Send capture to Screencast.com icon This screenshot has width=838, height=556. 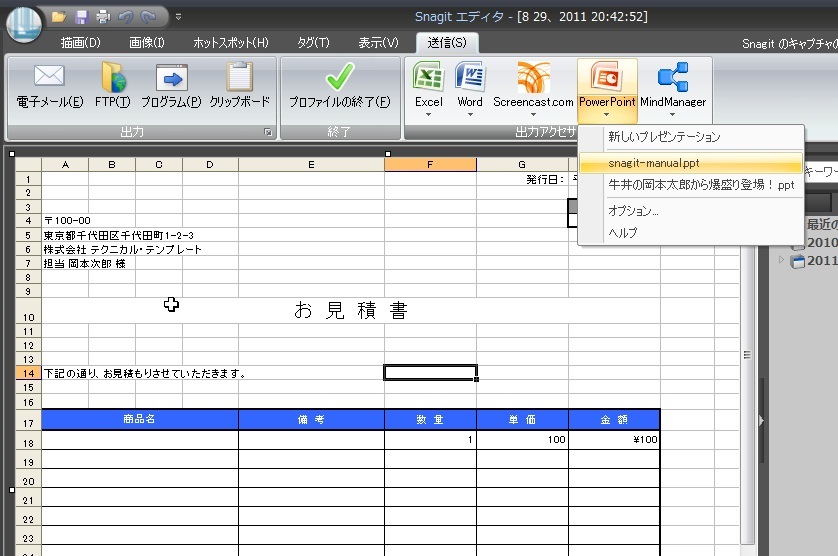click(533, 77)
